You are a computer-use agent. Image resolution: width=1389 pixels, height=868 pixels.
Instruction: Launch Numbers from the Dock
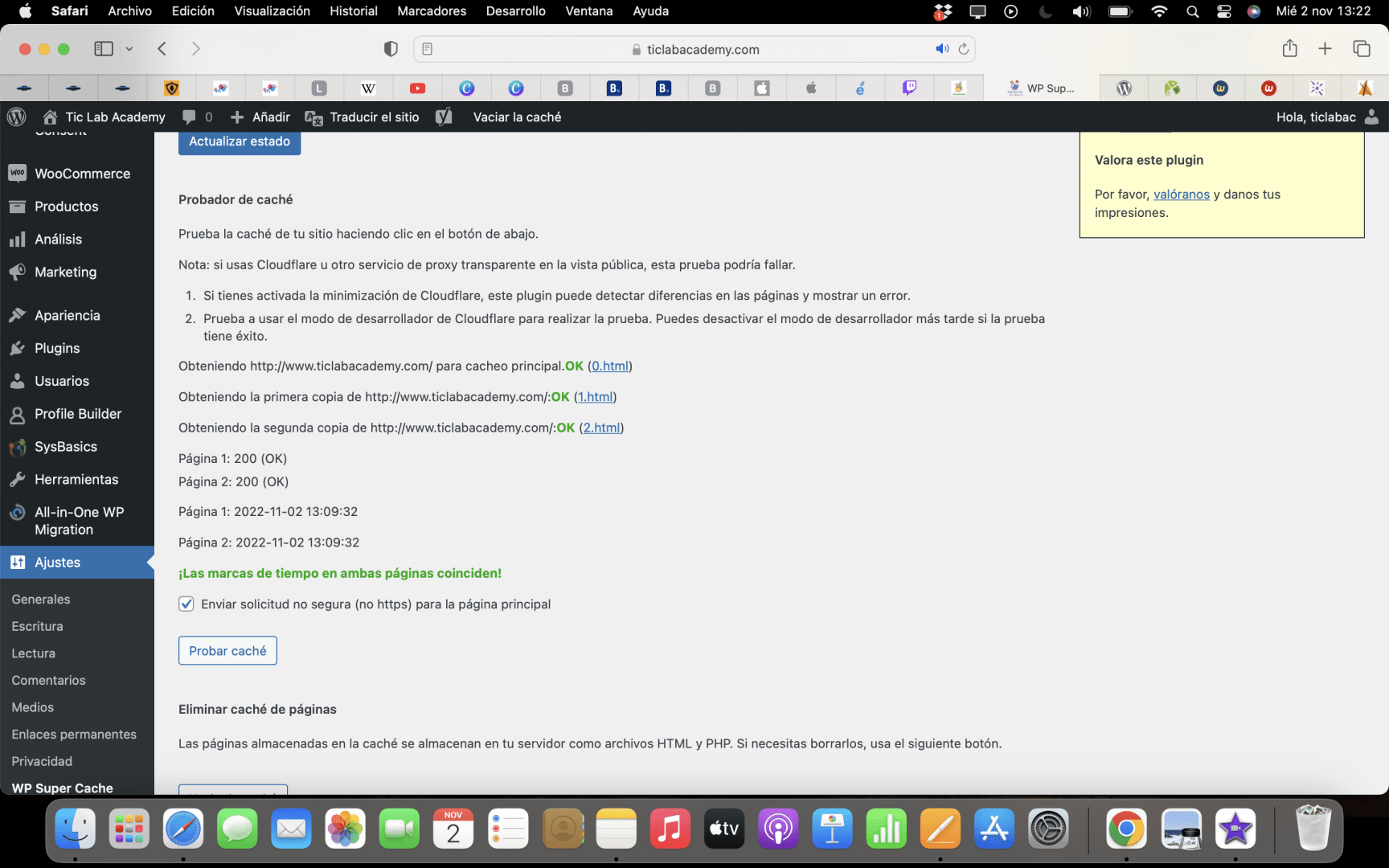[x=886, y=829]
